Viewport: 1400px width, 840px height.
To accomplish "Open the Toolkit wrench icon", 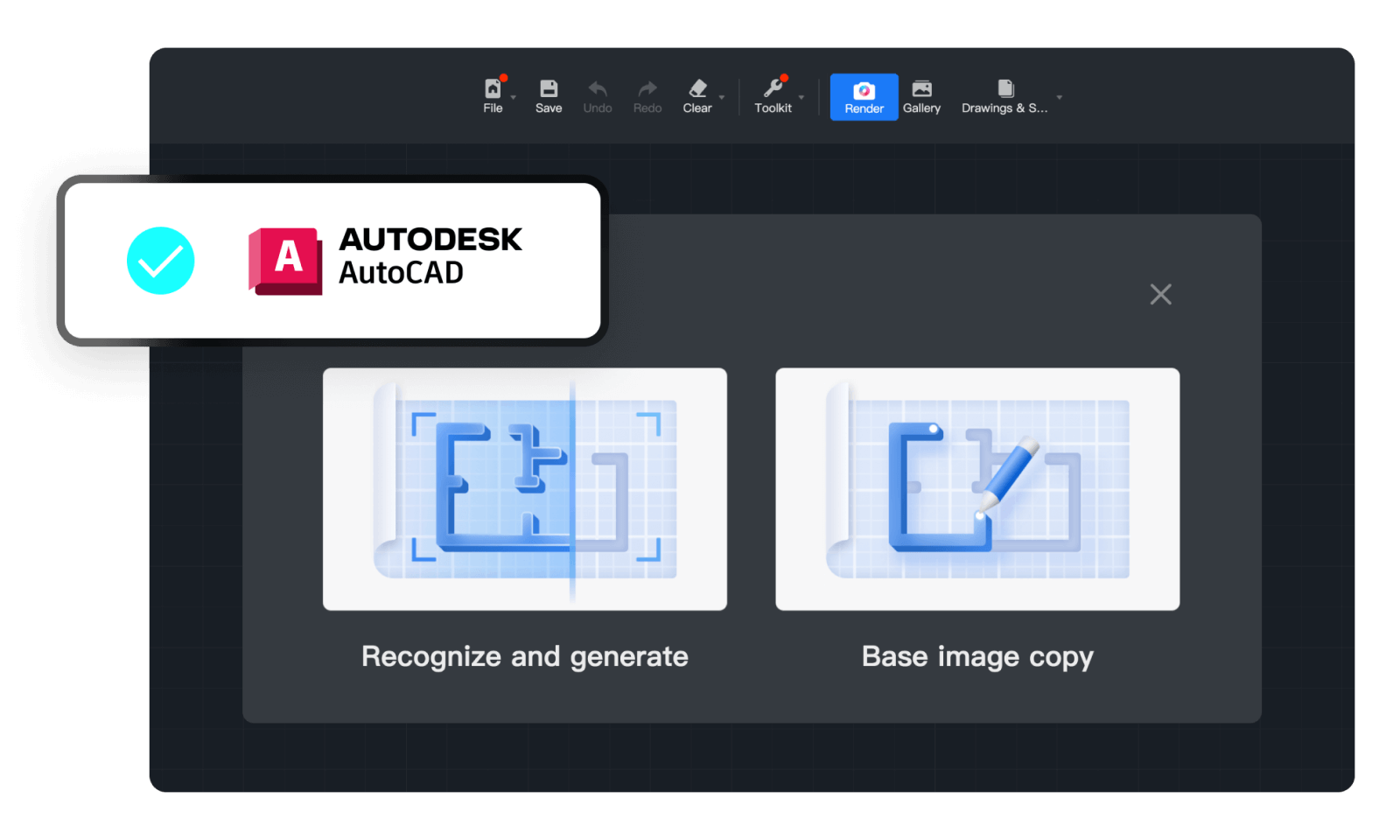I will coord(773,89).
